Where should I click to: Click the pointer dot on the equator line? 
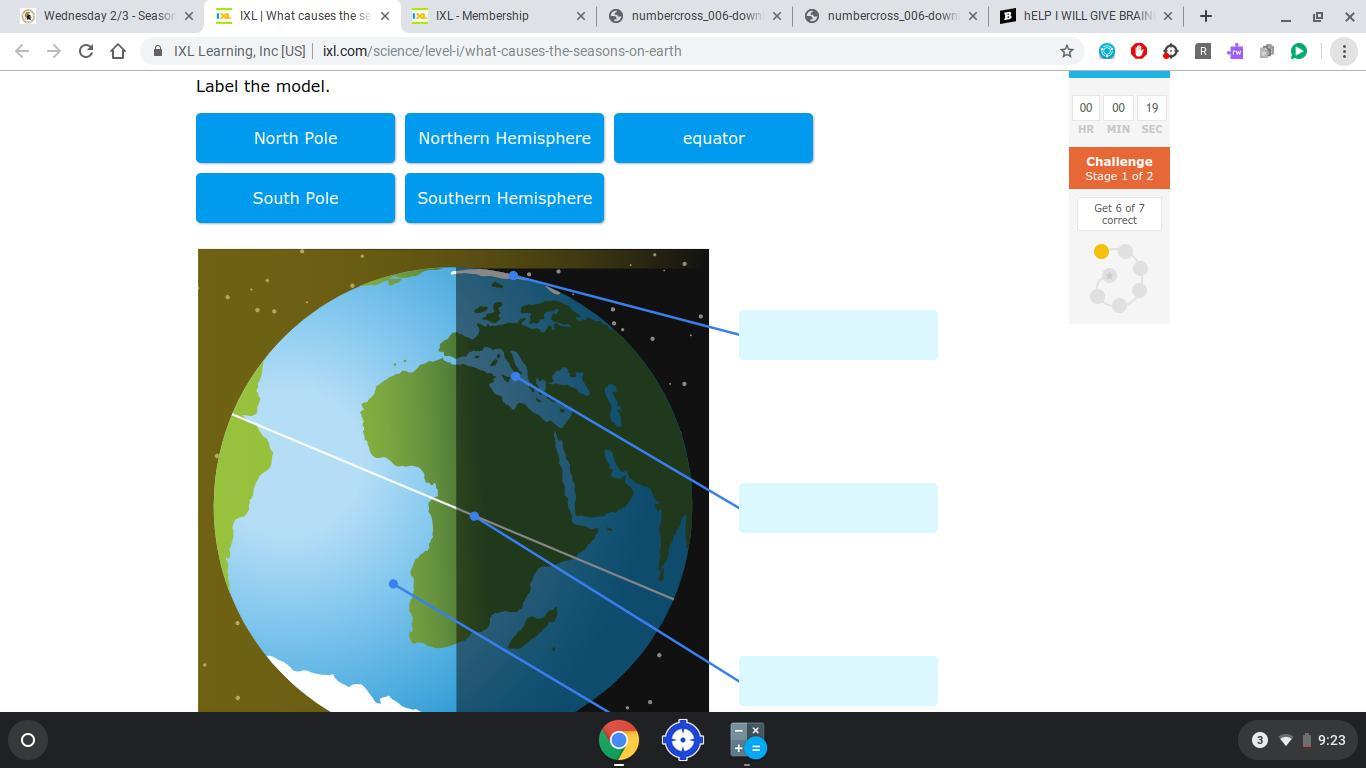[x=474, y=516]
